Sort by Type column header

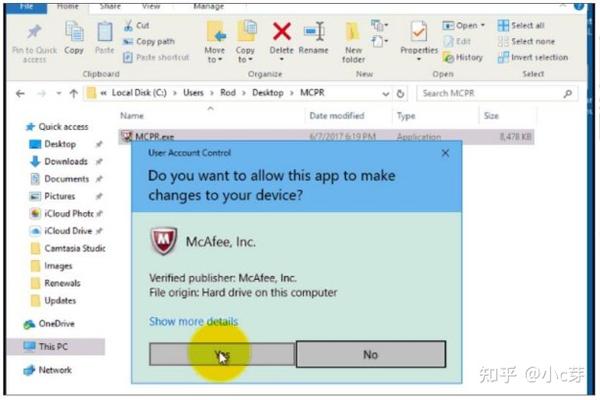[406, 116]
